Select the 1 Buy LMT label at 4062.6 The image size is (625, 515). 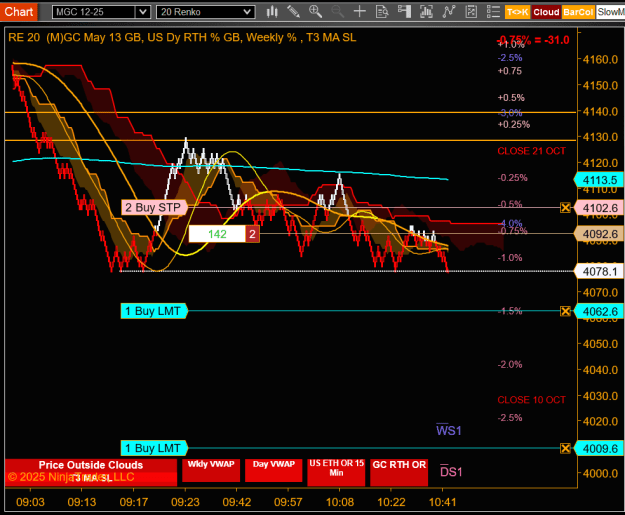(x=154, y=311)
